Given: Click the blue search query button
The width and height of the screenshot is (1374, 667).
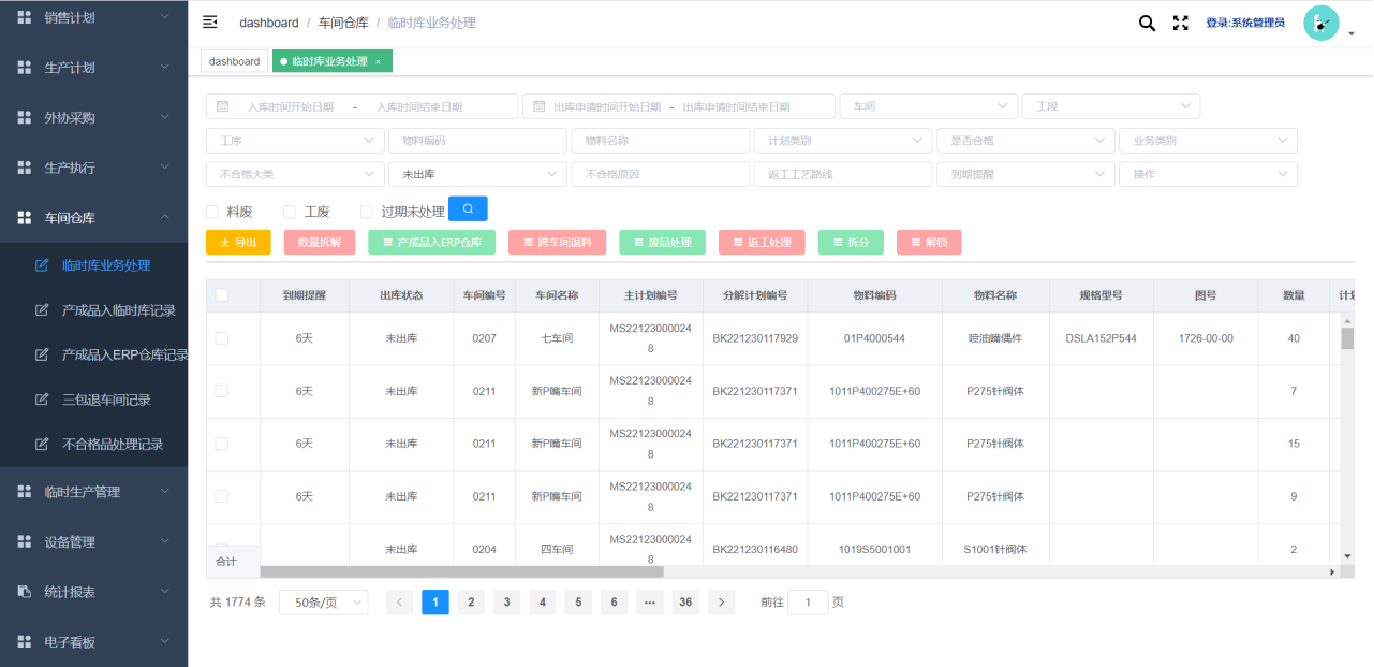Looking at the screenshot, I should pos(467,209).
